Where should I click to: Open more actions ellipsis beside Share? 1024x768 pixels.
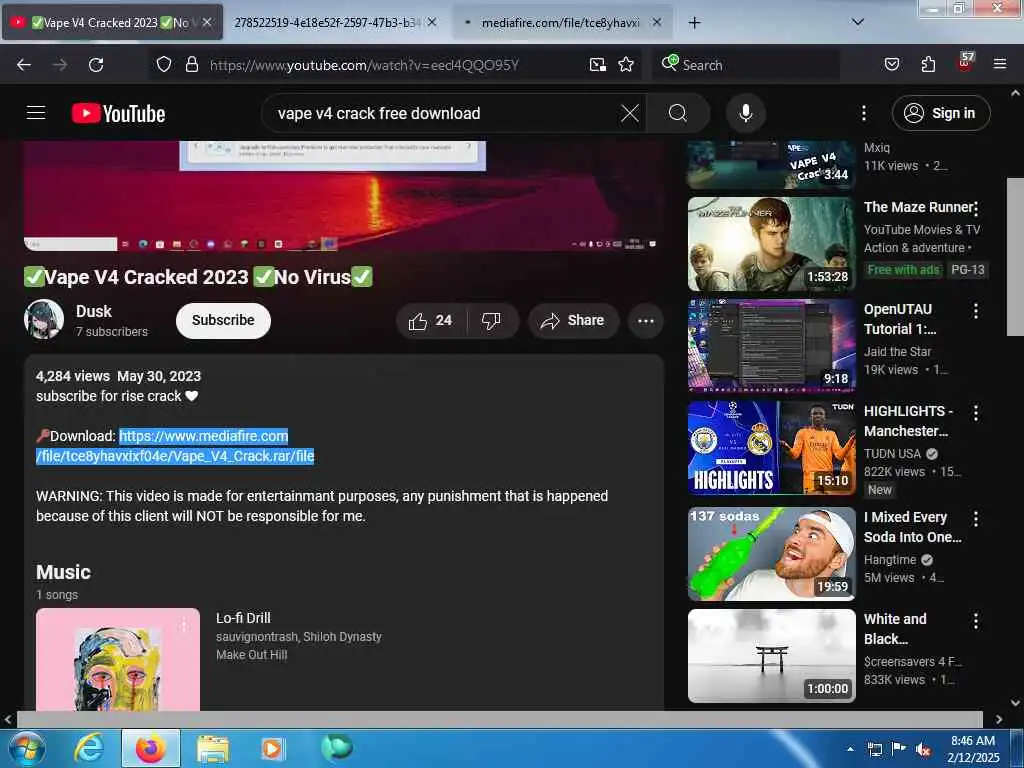click(645, 321)
